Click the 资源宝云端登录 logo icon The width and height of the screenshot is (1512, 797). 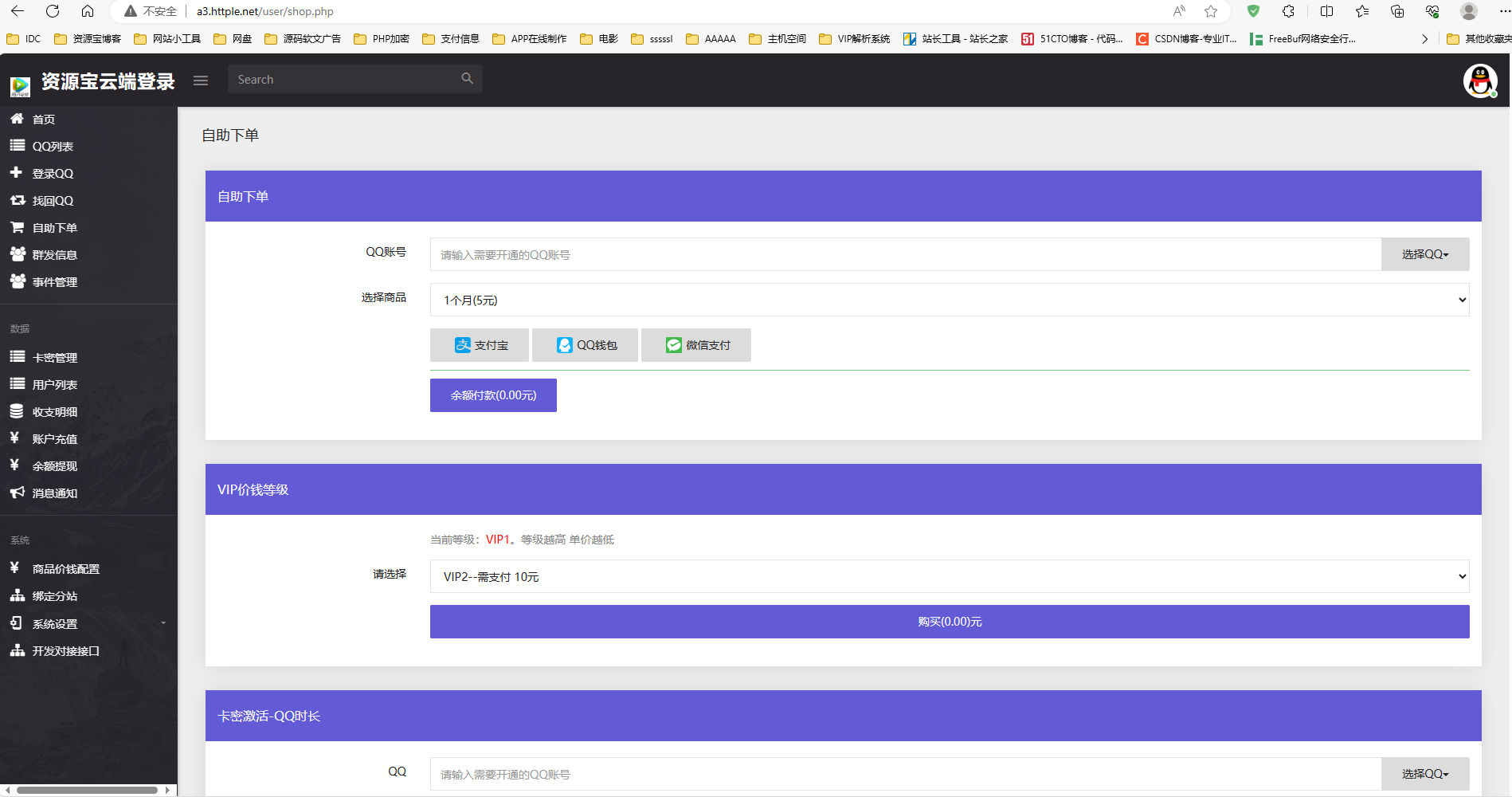(x=20, y=85)
